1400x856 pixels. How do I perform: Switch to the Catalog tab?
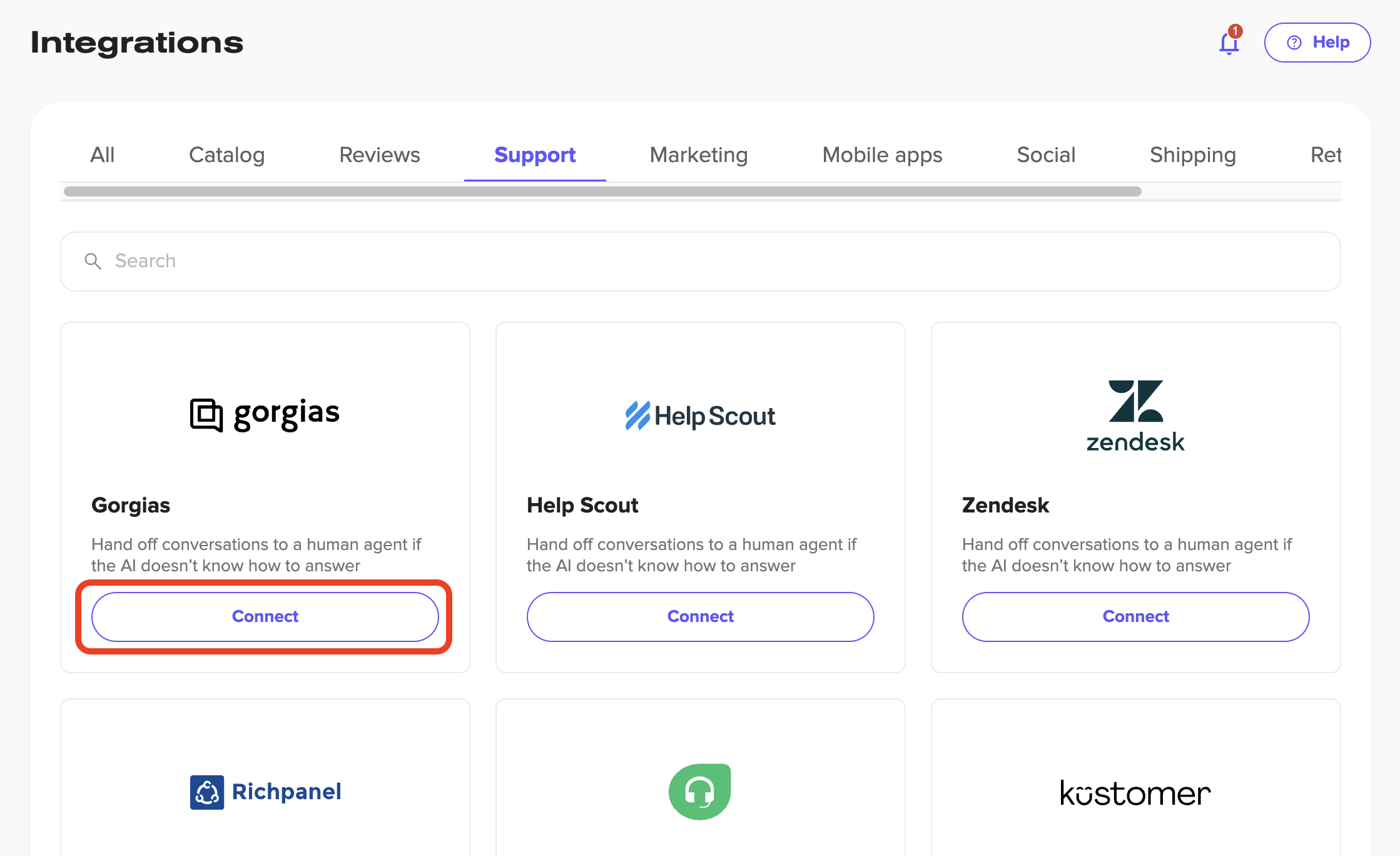click(226, 155)
